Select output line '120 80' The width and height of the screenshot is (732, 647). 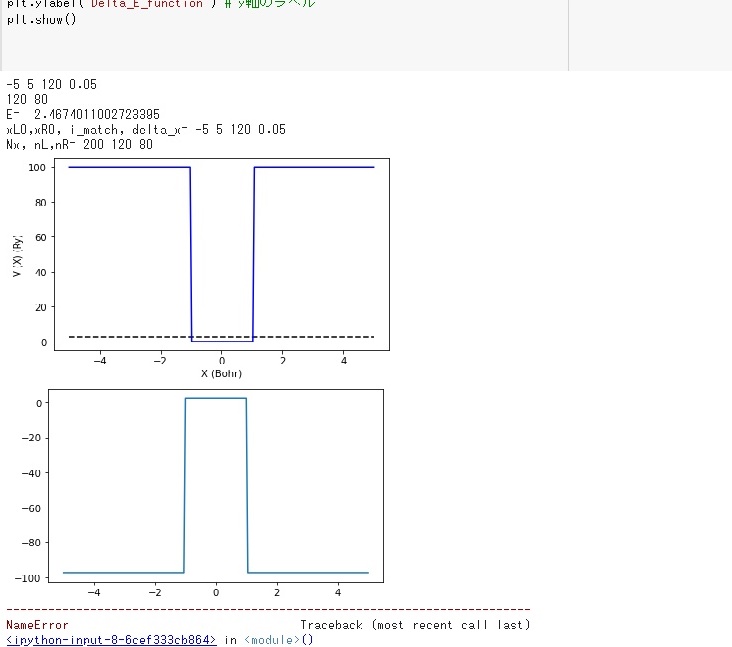tap(27, 99)
